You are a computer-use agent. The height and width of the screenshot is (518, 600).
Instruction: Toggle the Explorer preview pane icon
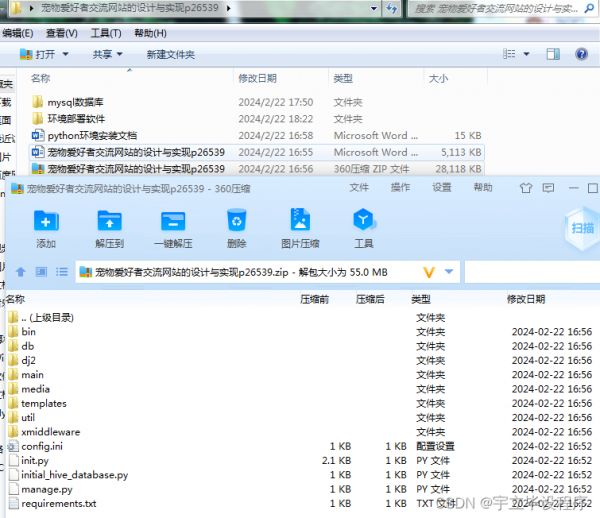tap(553, 54)
